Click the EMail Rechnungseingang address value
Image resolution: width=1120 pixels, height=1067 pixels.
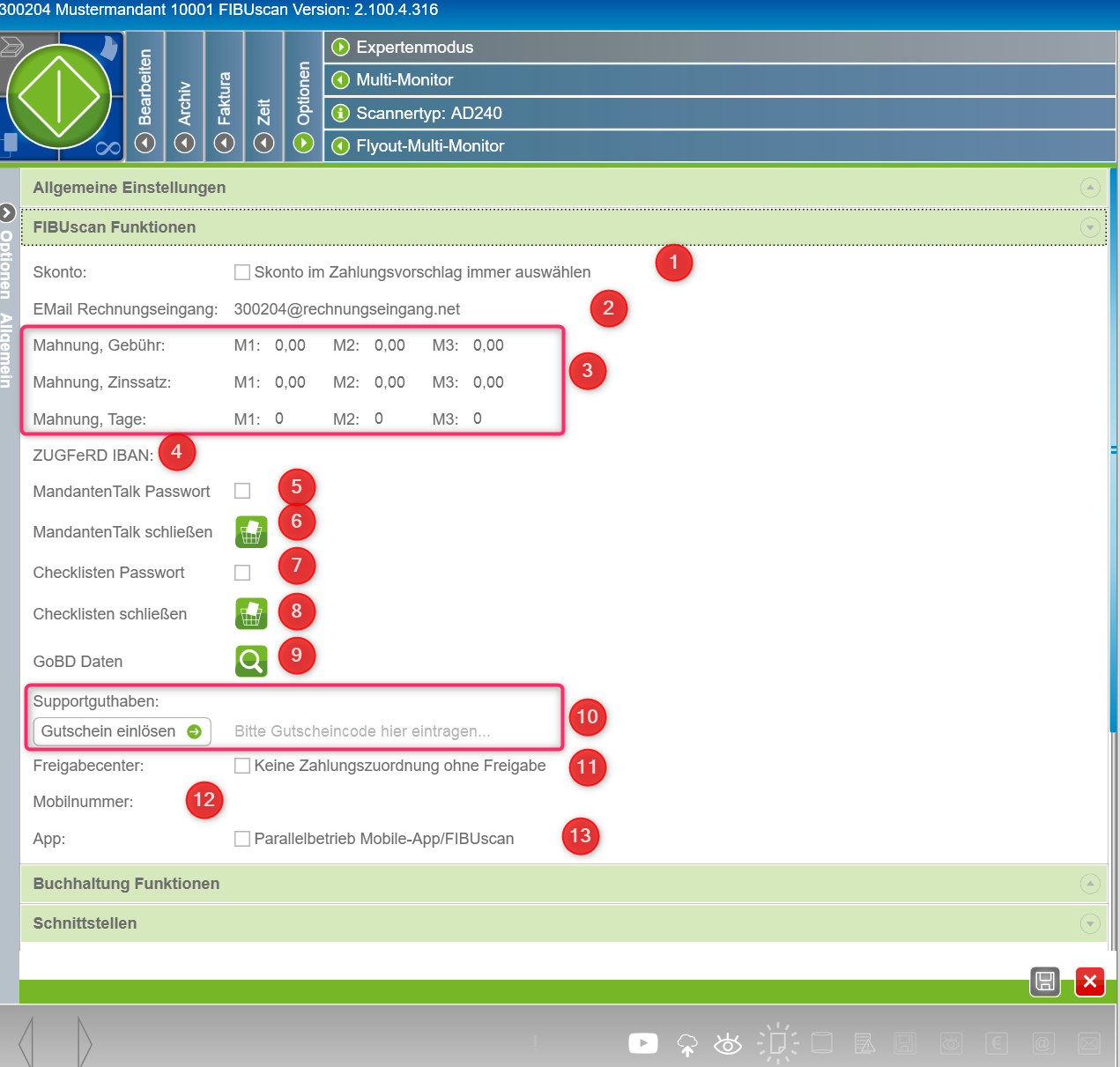[x=347, y=309]
